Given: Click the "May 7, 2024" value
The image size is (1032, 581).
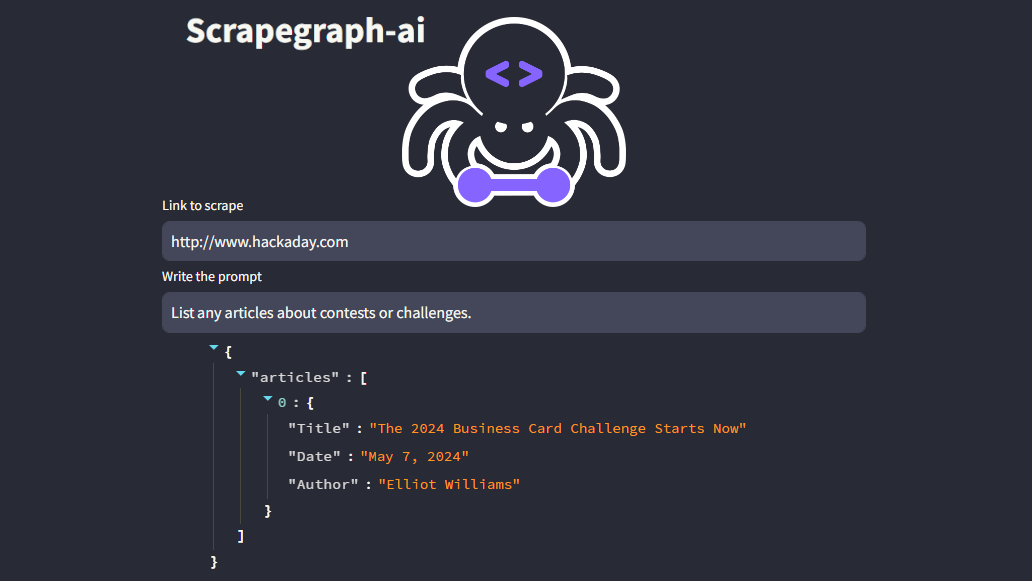Looking at the screenshot, I should (x=415, y=457).
